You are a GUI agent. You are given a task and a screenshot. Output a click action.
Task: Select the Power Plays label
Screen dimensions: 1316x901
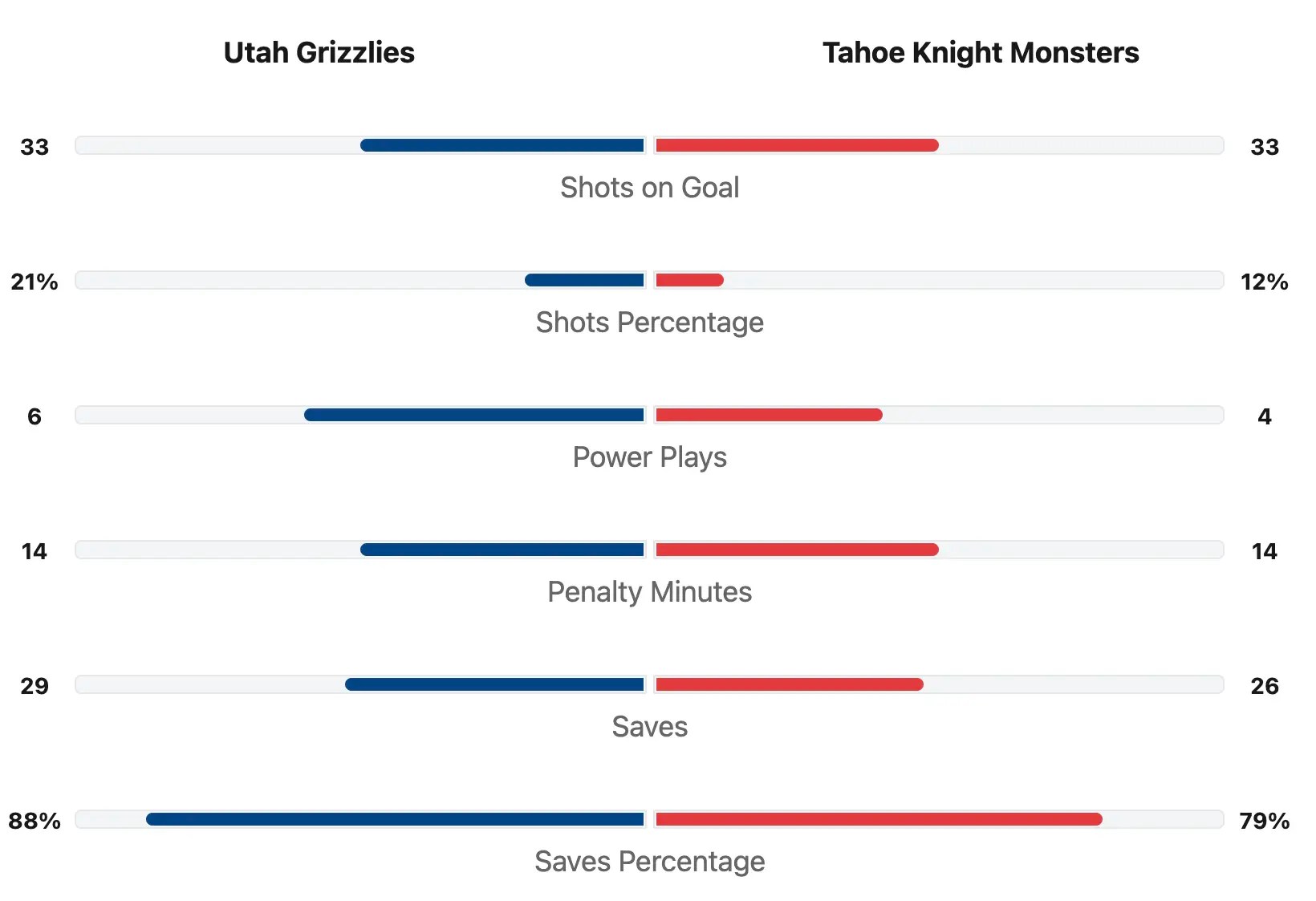point(649,457)
